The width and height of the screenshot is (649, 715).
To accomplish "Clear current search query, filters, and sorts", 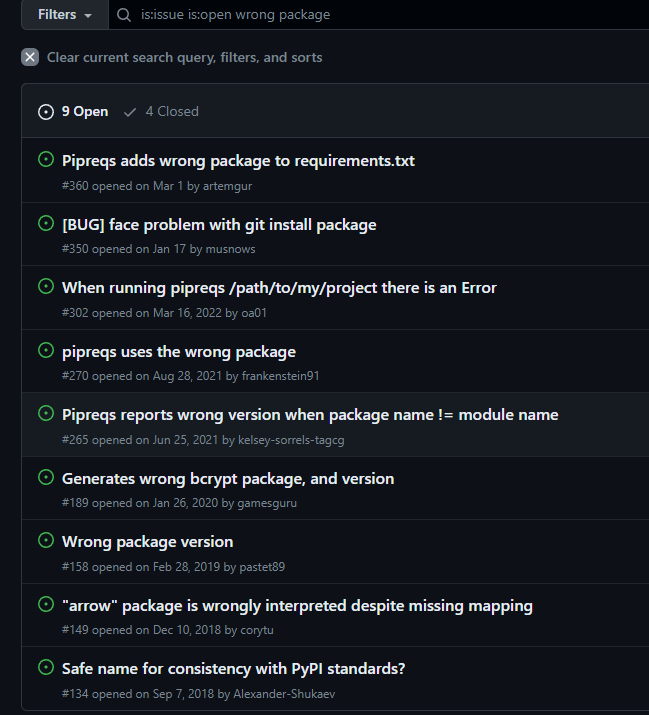I will 184,57.
